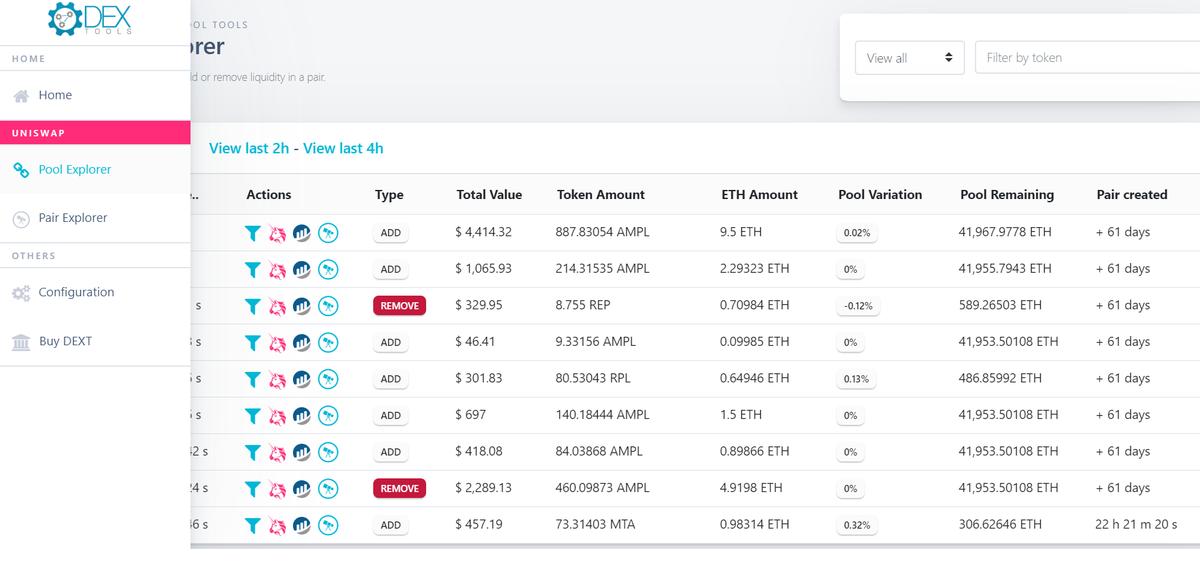Select the 589.26503 ETH pool remaining
Viewport: 1200px width, 573px height.
(1000, 305)
